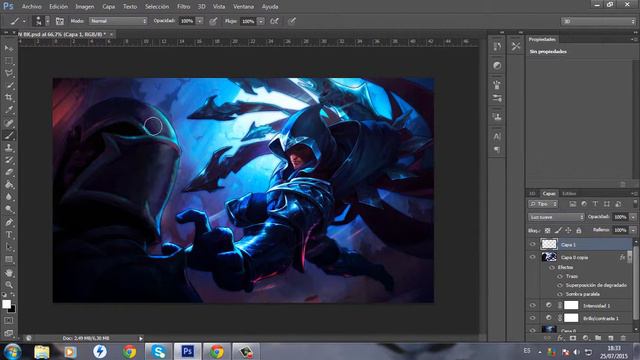640x360 pixels.
Task: Open Flujo slider arrow
Action: (x=261, y=21)
